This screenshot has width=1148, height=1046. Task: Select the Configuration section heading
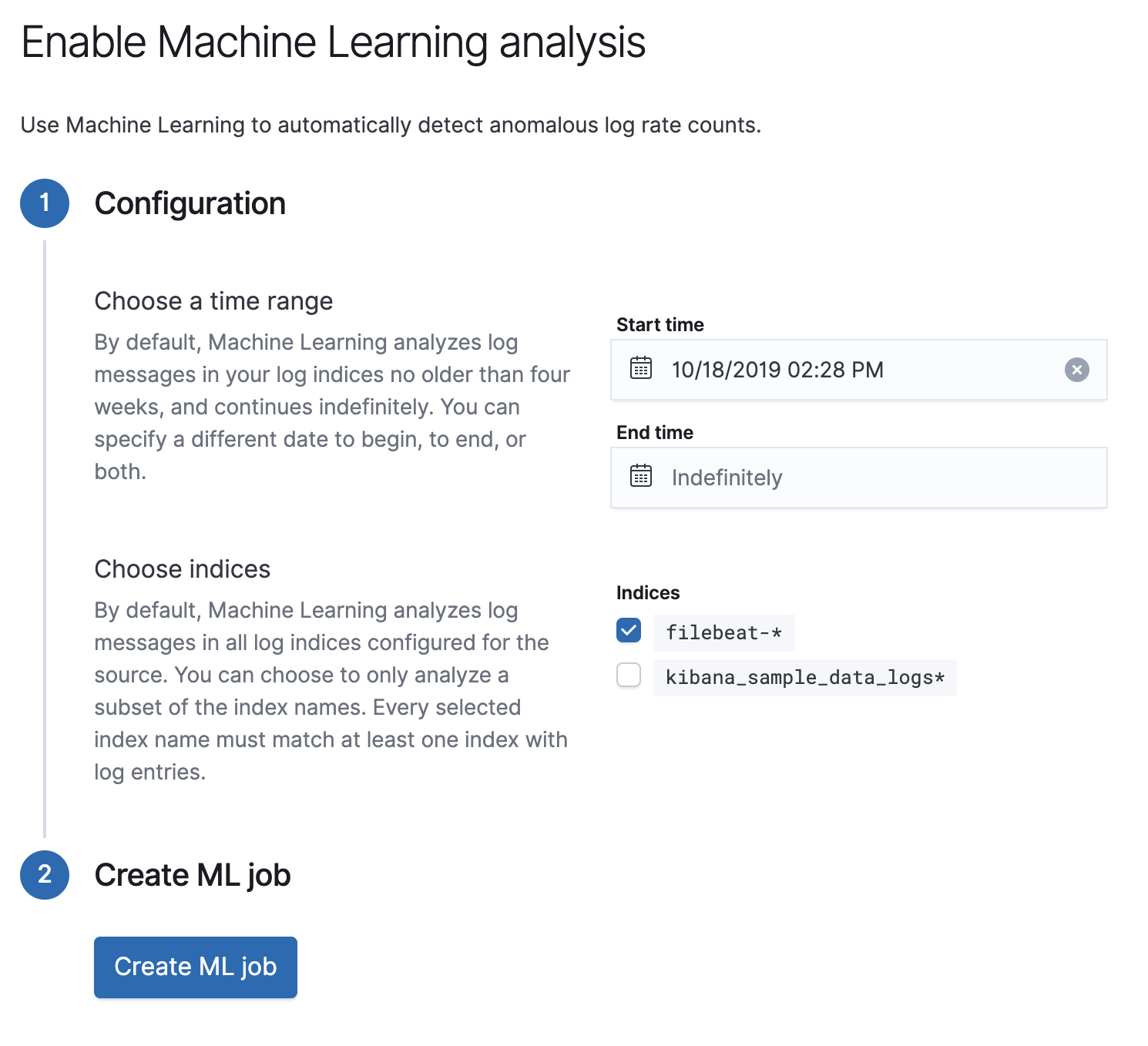190,203
